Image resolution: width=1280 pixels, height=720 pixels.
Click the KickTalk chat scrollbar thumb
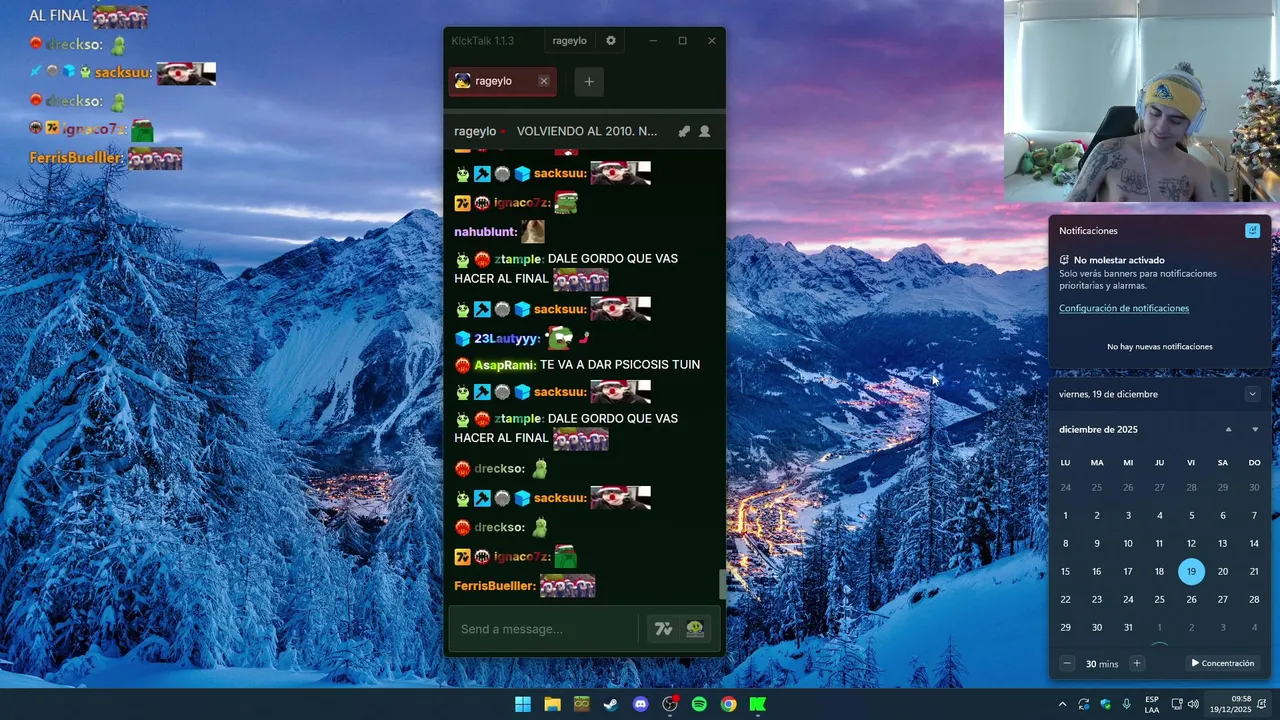coord(722,584)
